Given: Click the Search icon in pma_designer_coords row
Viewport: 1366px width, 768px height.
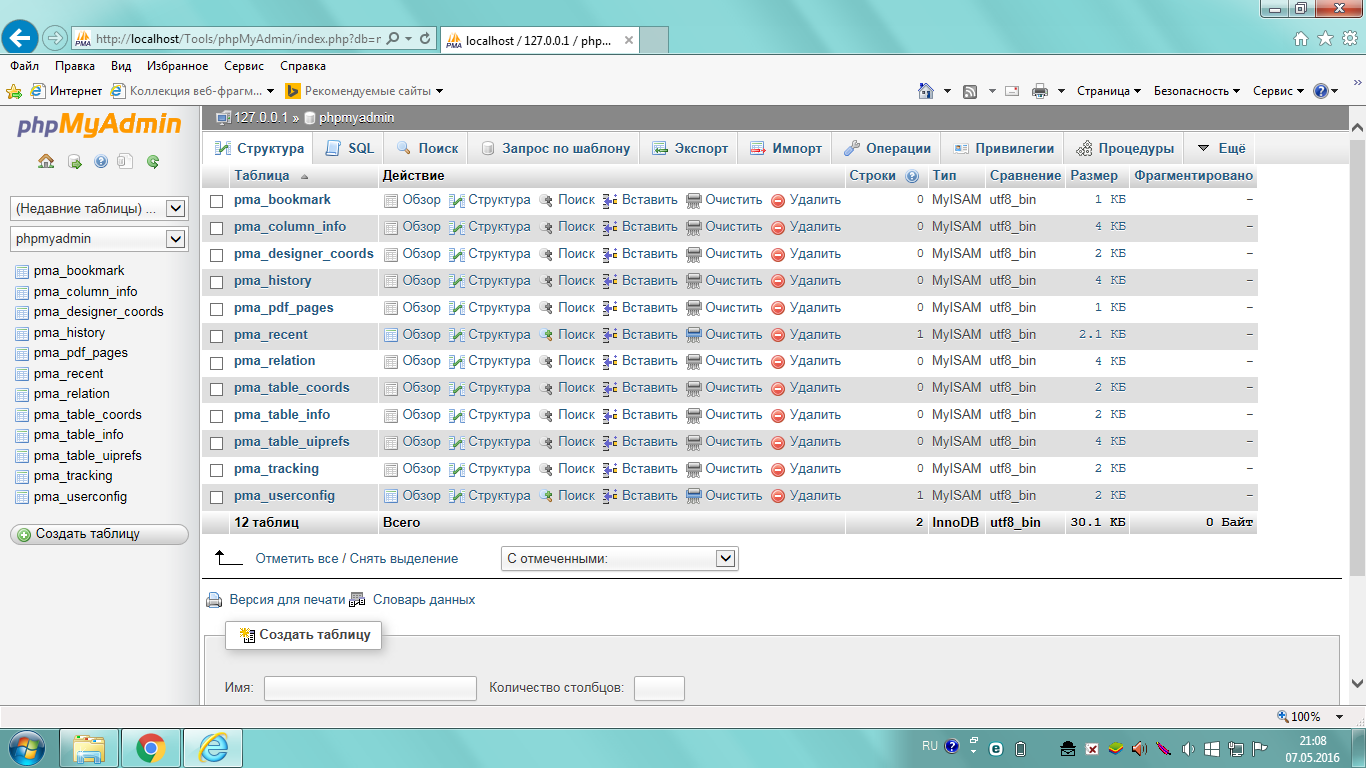Looking at the screenshot, I should [x=546, y=254].
